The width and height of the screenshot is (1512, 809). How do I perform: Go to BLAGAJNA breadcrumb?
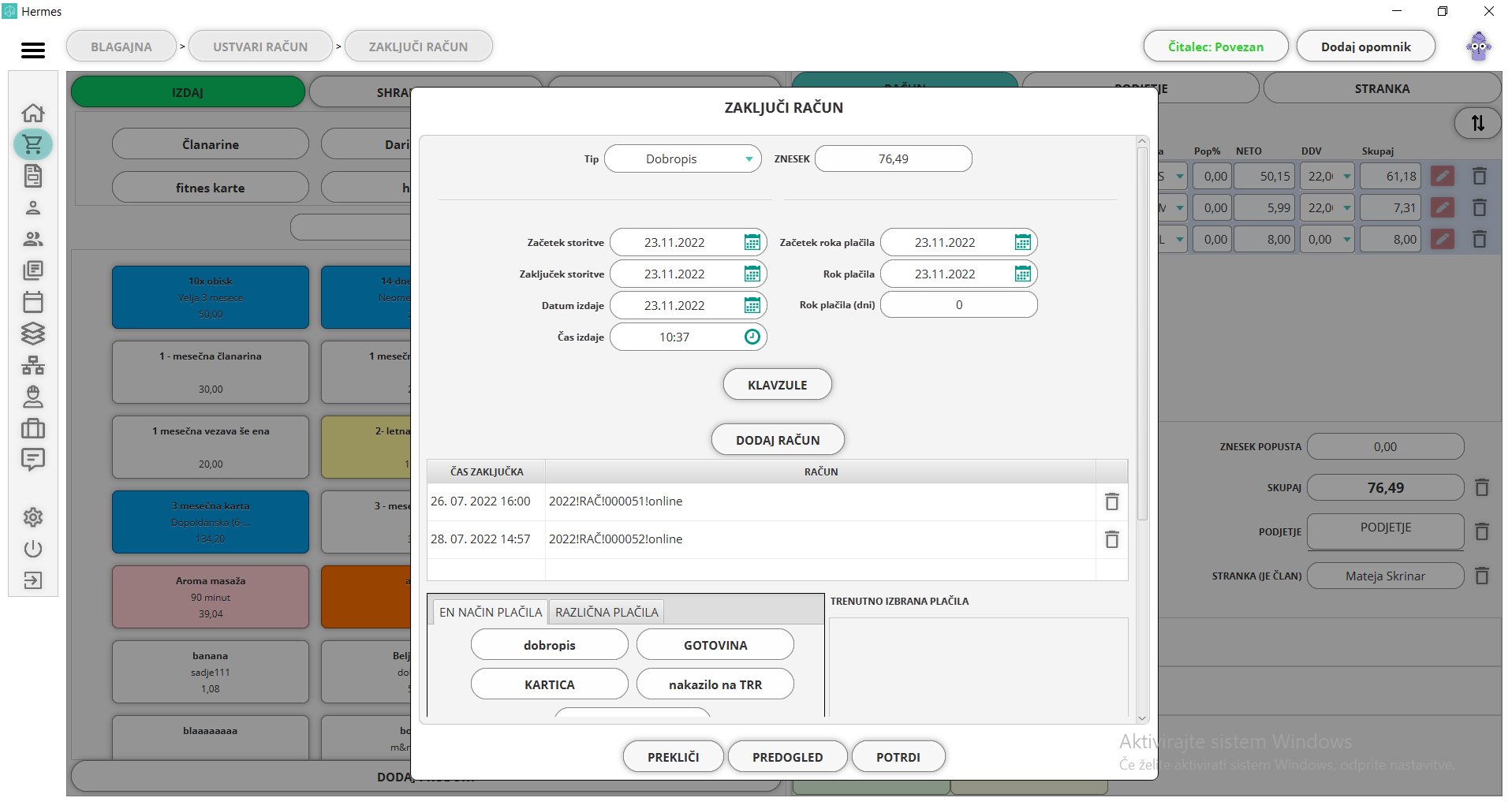point(121,47)
